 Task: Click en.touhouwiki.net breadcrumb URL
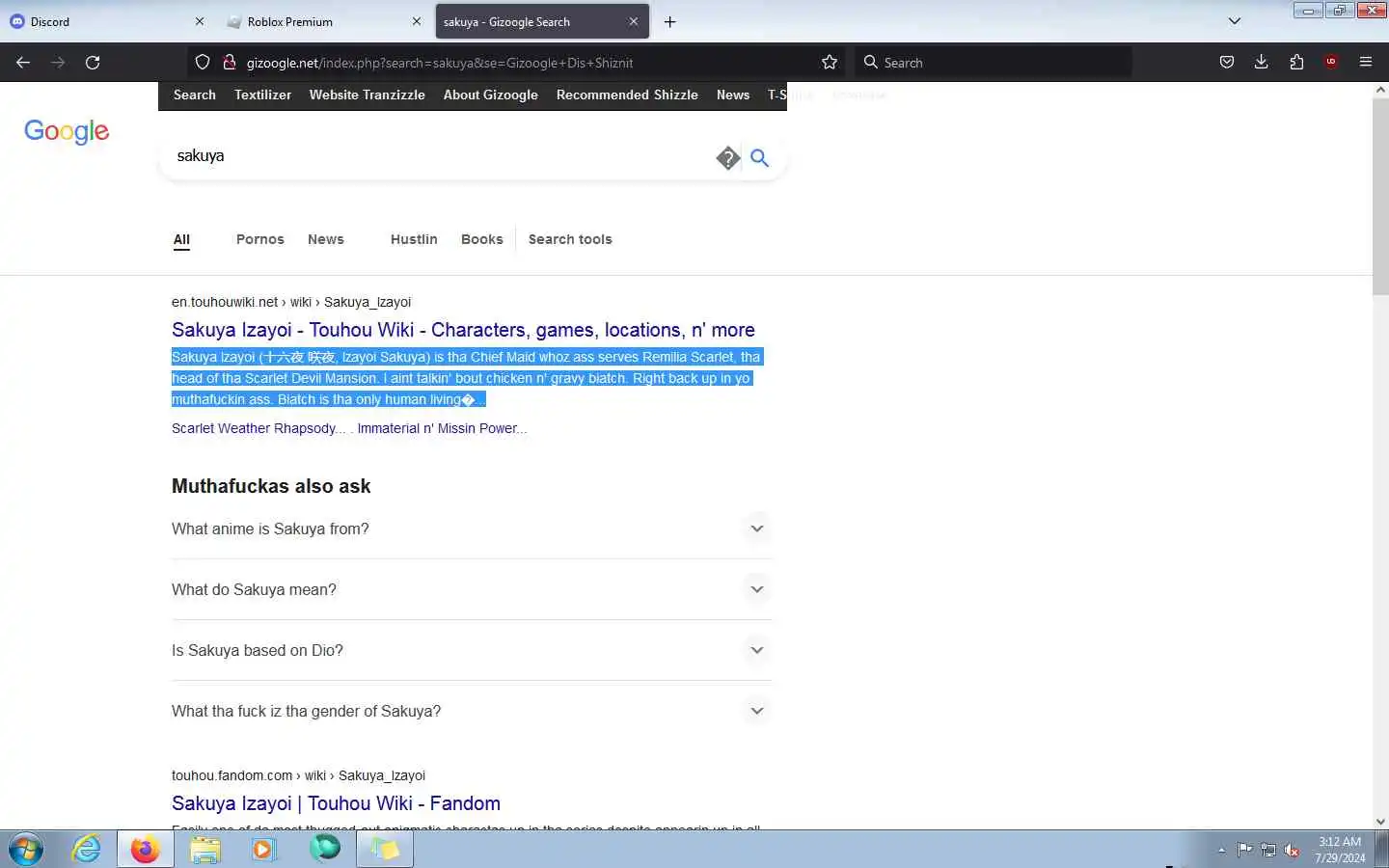point(291,302)
